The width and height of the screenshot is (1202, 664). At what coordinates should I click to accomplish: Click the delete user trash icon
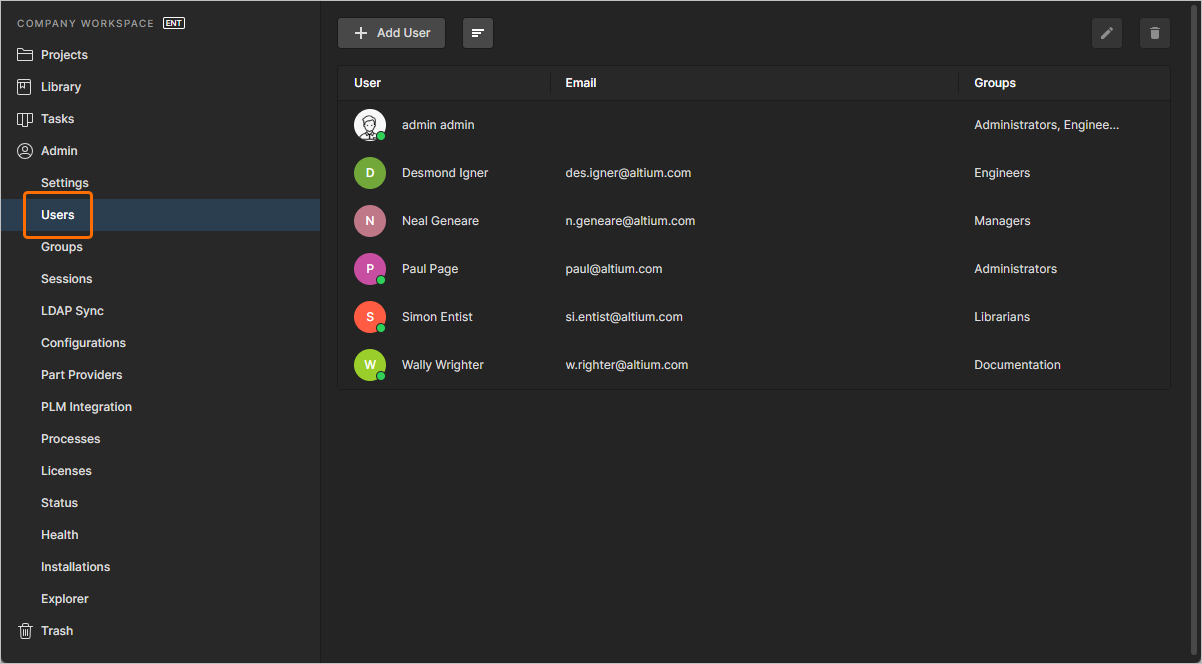1154,33
